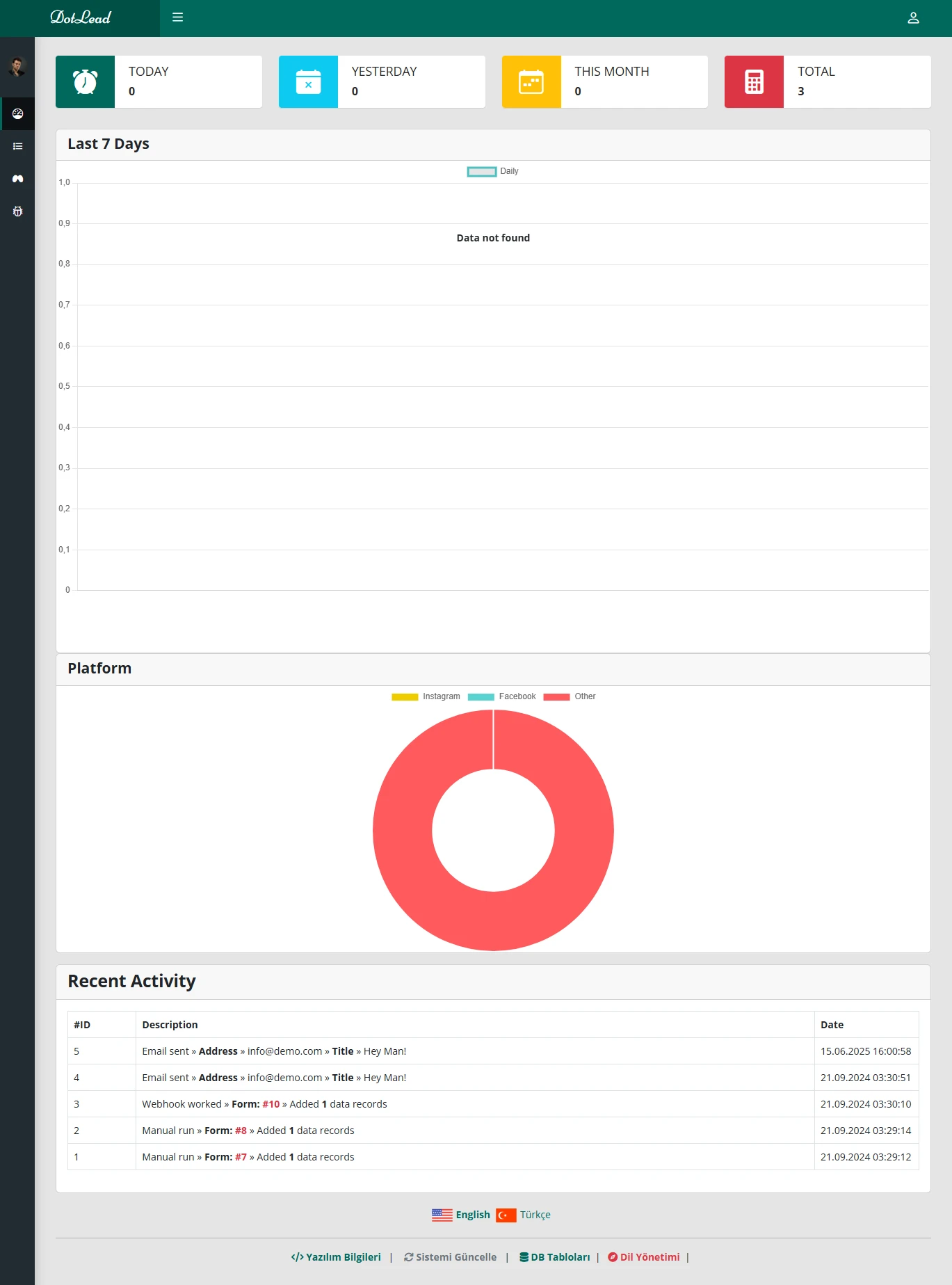Click the Yesterday calendar icon
The image size is (952, 1285).
[308, 82]
